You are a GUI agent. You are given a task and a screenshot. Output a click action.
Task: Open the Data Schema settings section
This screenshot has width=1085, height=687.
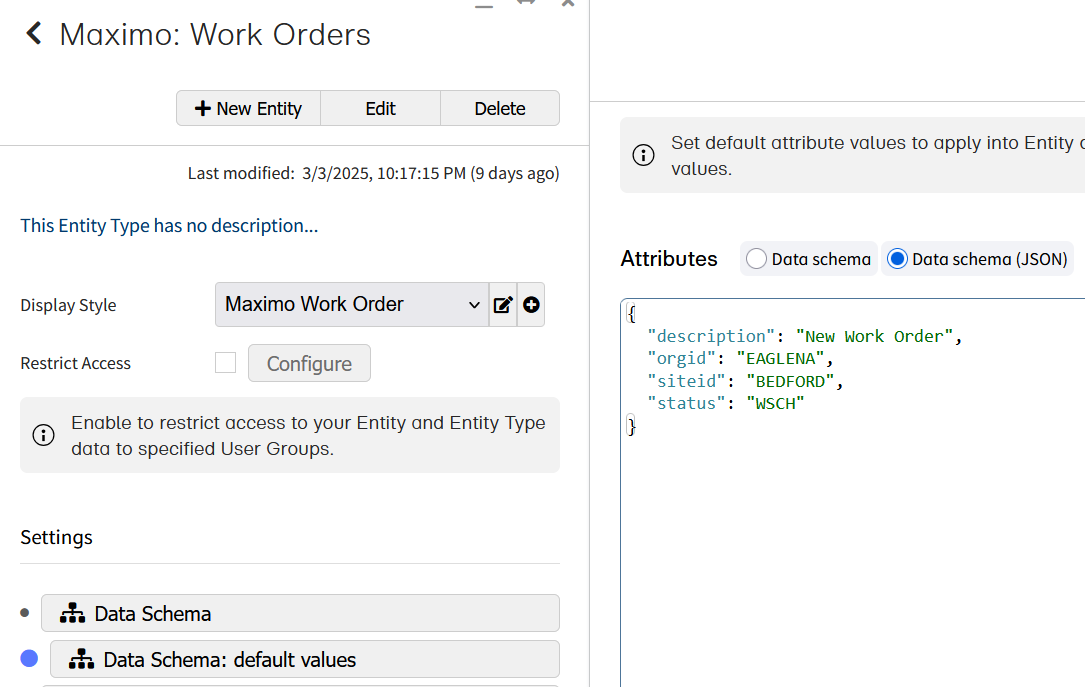300,613
